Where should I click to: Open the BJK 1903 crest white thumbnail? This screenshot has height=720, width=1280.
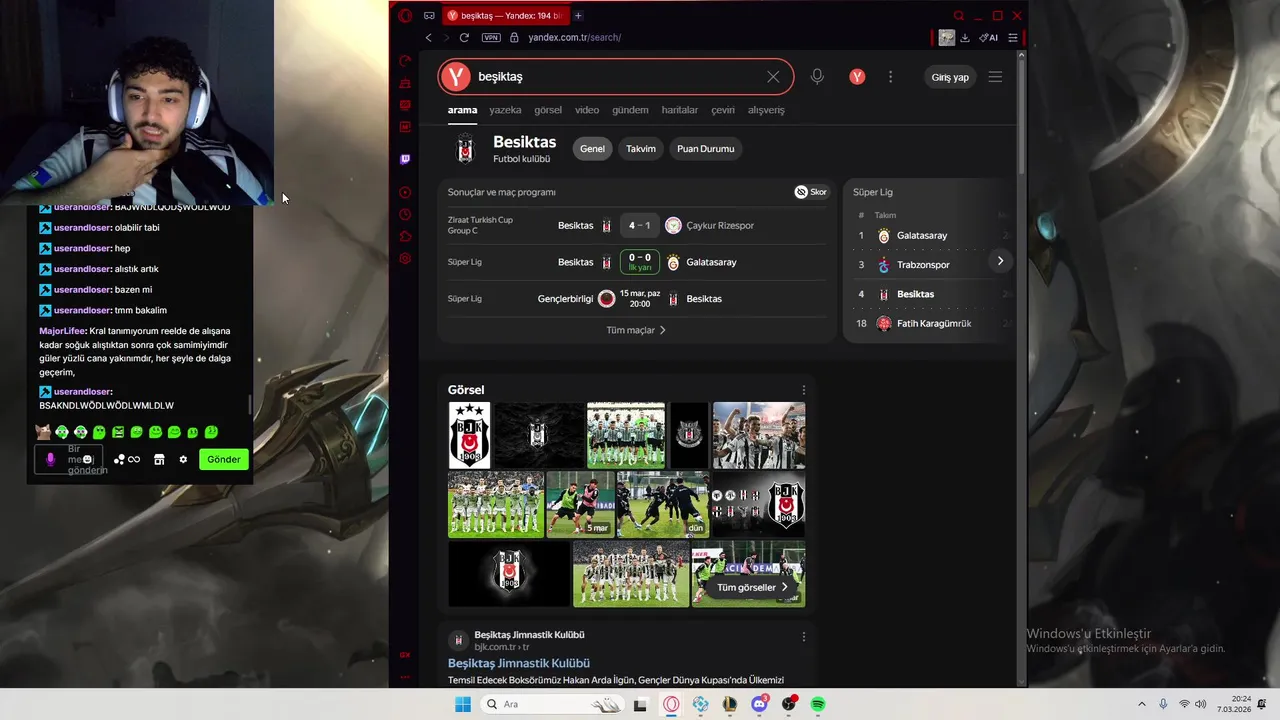coord(469,435)
